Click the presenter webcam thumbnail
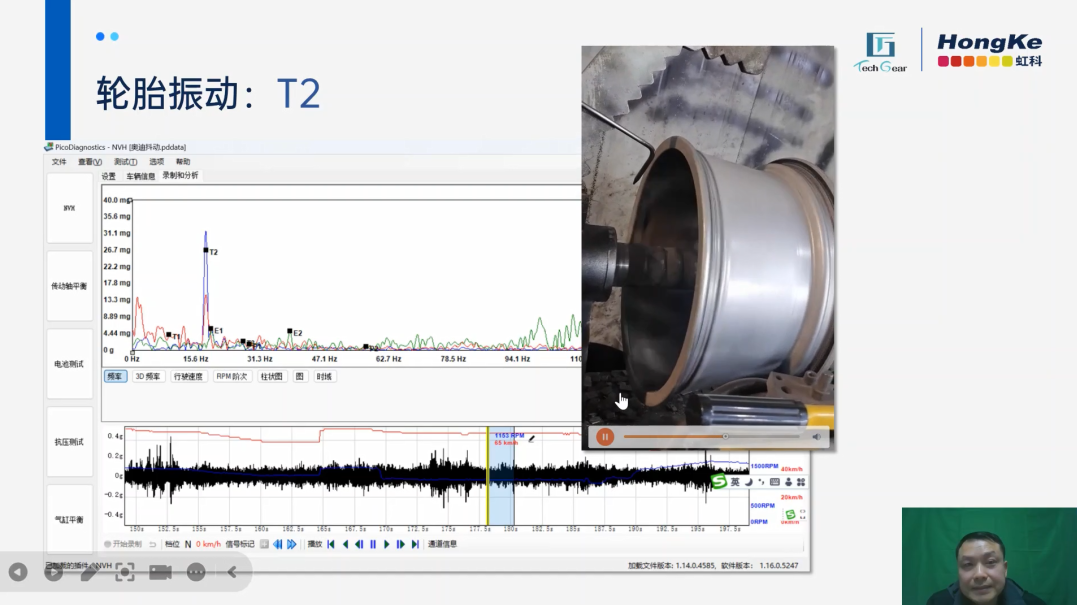Image resolution: width=1077 pixels, height=605 pixels. pos(989,556)
